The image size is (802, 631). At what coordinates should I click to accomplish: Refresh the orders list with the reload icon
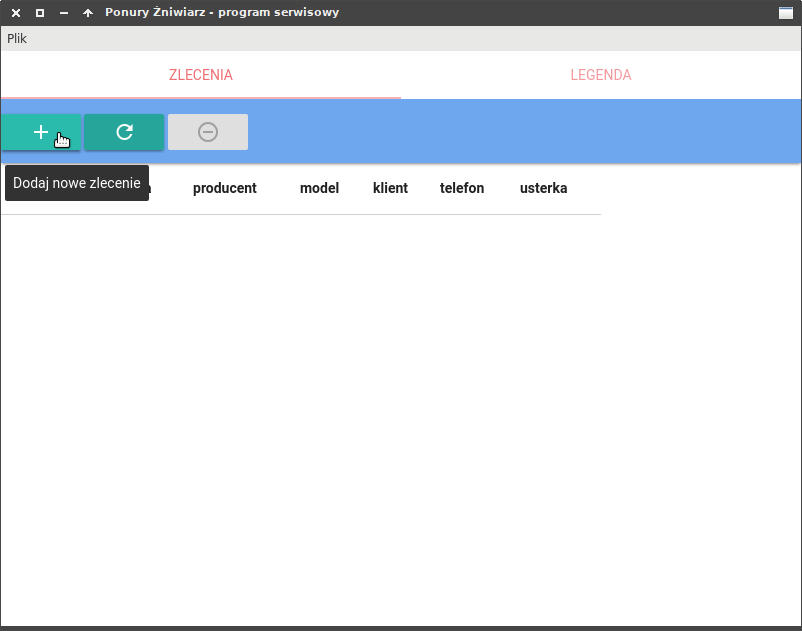124,132
